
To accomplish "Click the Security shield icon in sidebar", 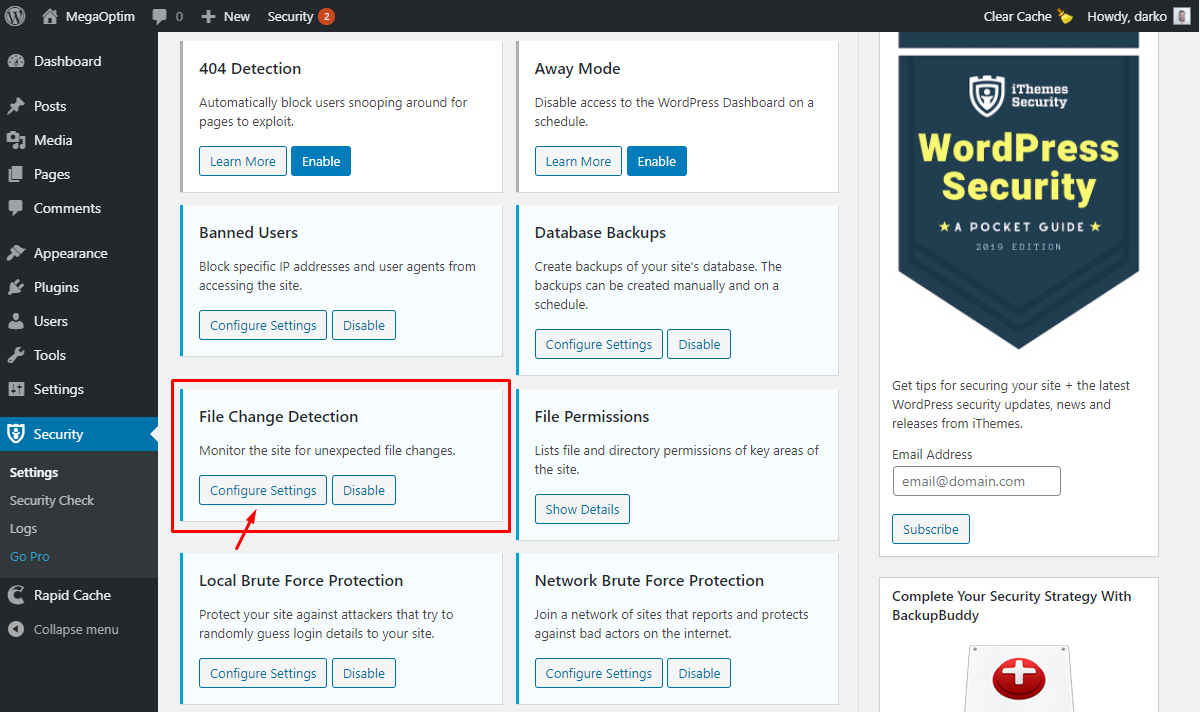I will click(x=16, y=434).
